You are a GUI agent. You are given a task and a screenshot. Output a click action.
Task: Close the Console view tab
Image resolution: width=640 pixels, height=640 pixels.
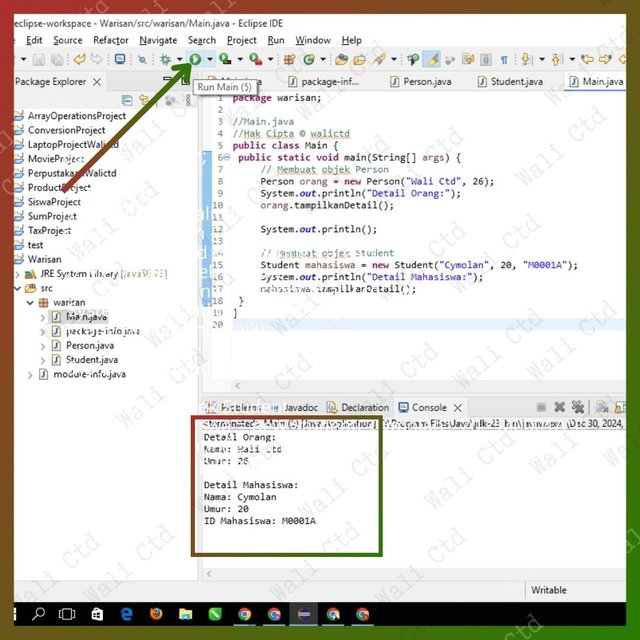(458, 407)
